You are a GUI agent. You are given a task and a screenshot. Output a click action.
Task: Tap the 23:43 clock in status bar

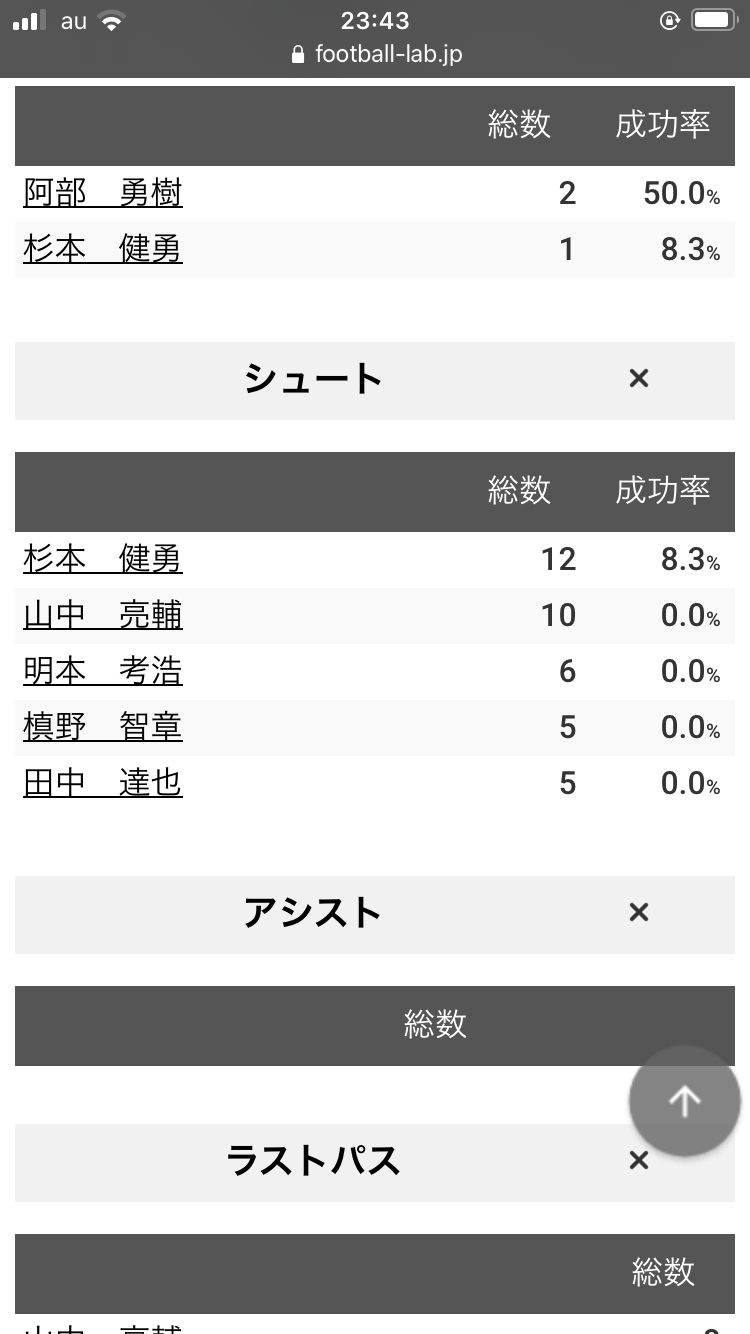coord(375,21)
